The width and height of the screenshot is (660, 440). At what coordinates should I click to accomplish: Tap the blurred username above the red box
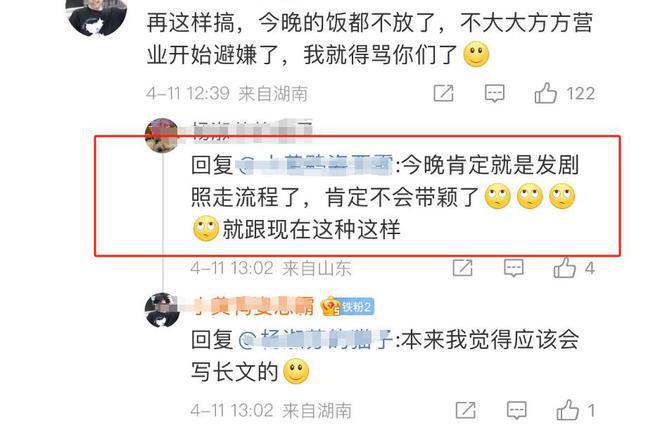point(253,129)
